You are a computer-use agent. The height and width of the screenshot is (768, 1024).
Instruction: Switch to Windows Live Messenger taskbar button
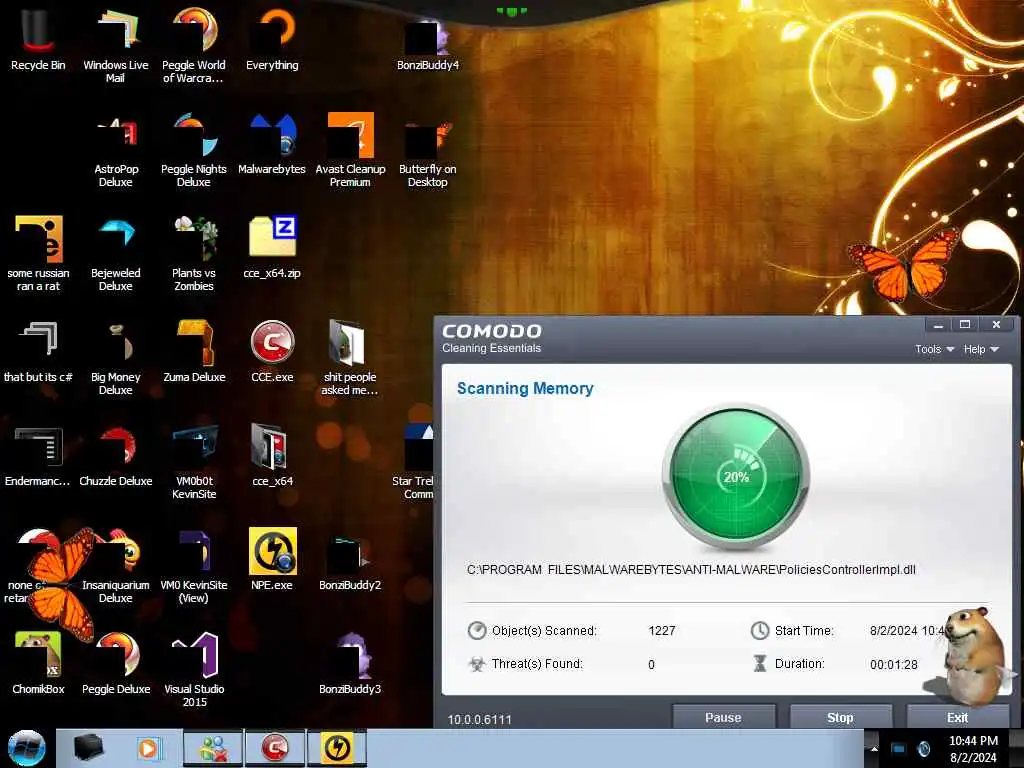213,748
